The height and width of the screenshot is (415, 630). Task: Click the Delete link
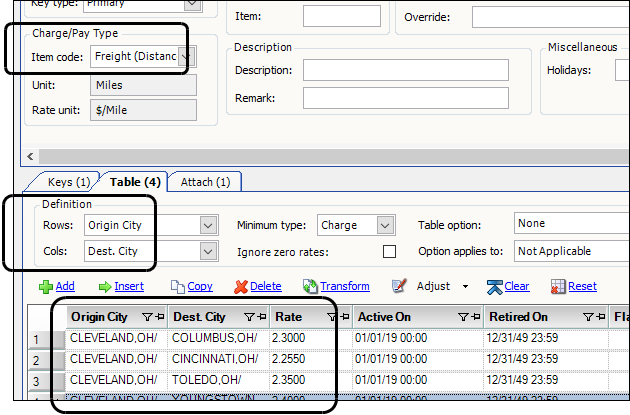click(x=266, y=286)
